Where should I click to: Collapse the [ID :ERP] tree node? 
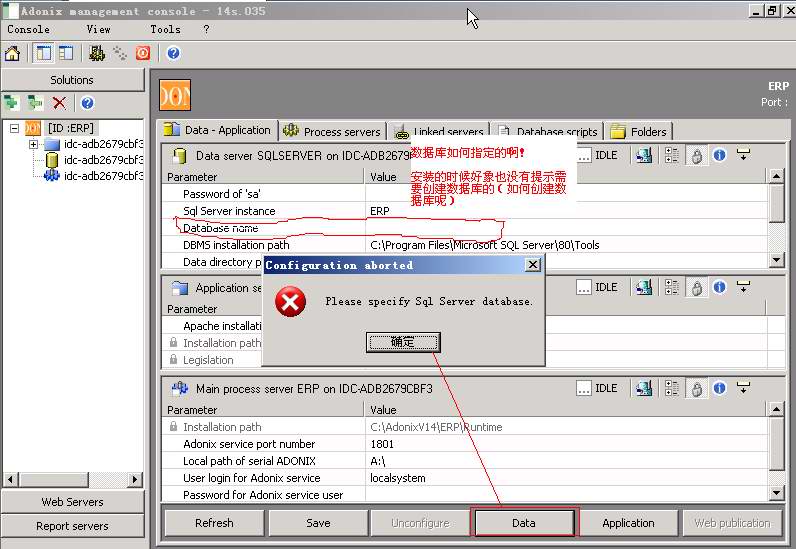(14, 128)
